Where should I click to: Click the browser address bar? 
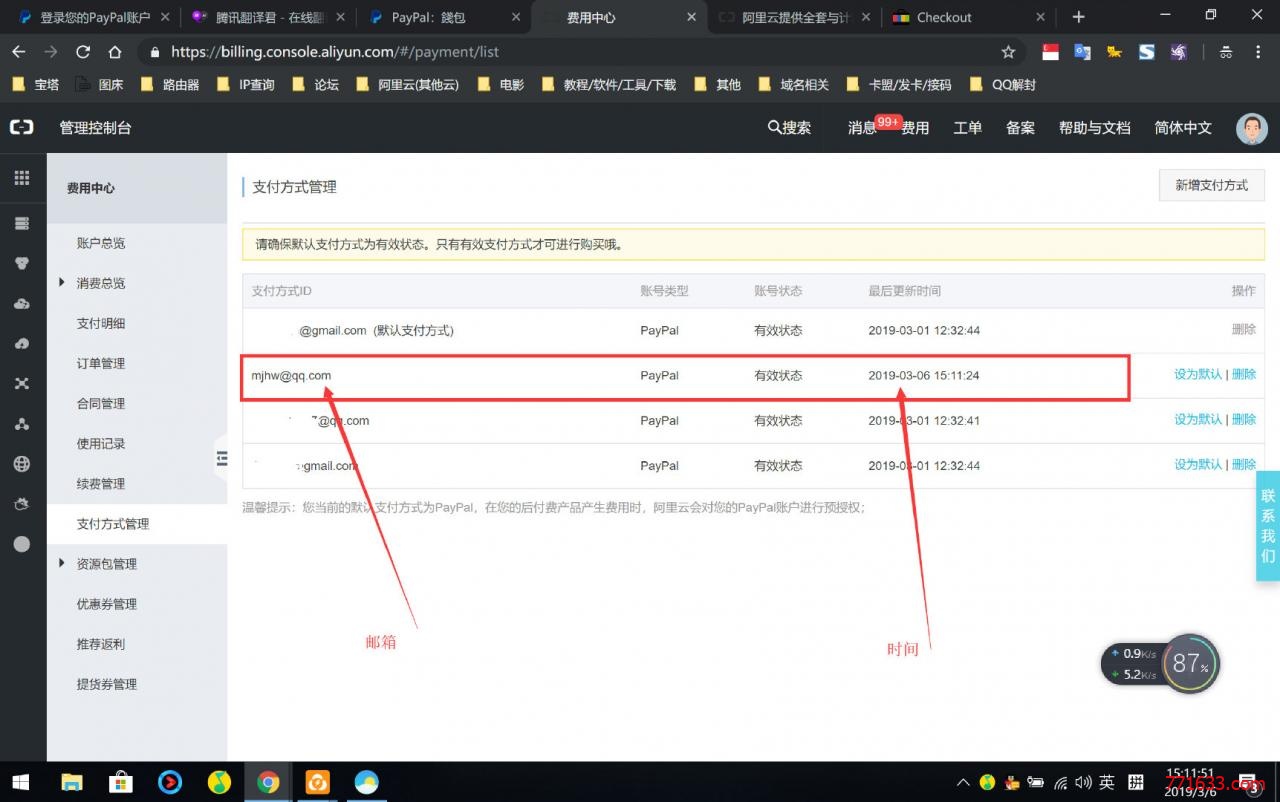(x=580, y=52)
